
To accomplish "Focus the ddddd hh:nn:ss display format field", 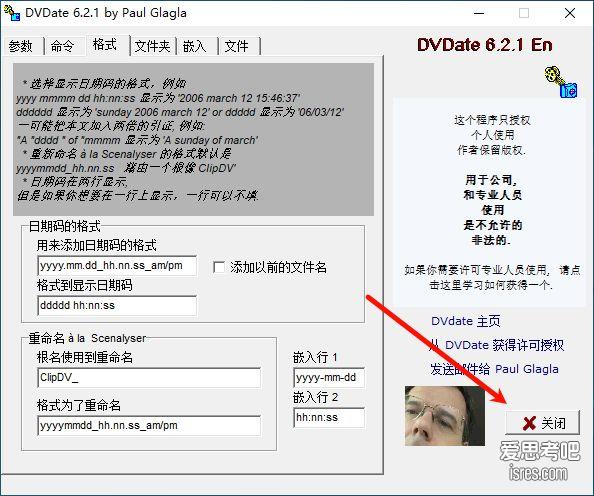I will 117,305.
